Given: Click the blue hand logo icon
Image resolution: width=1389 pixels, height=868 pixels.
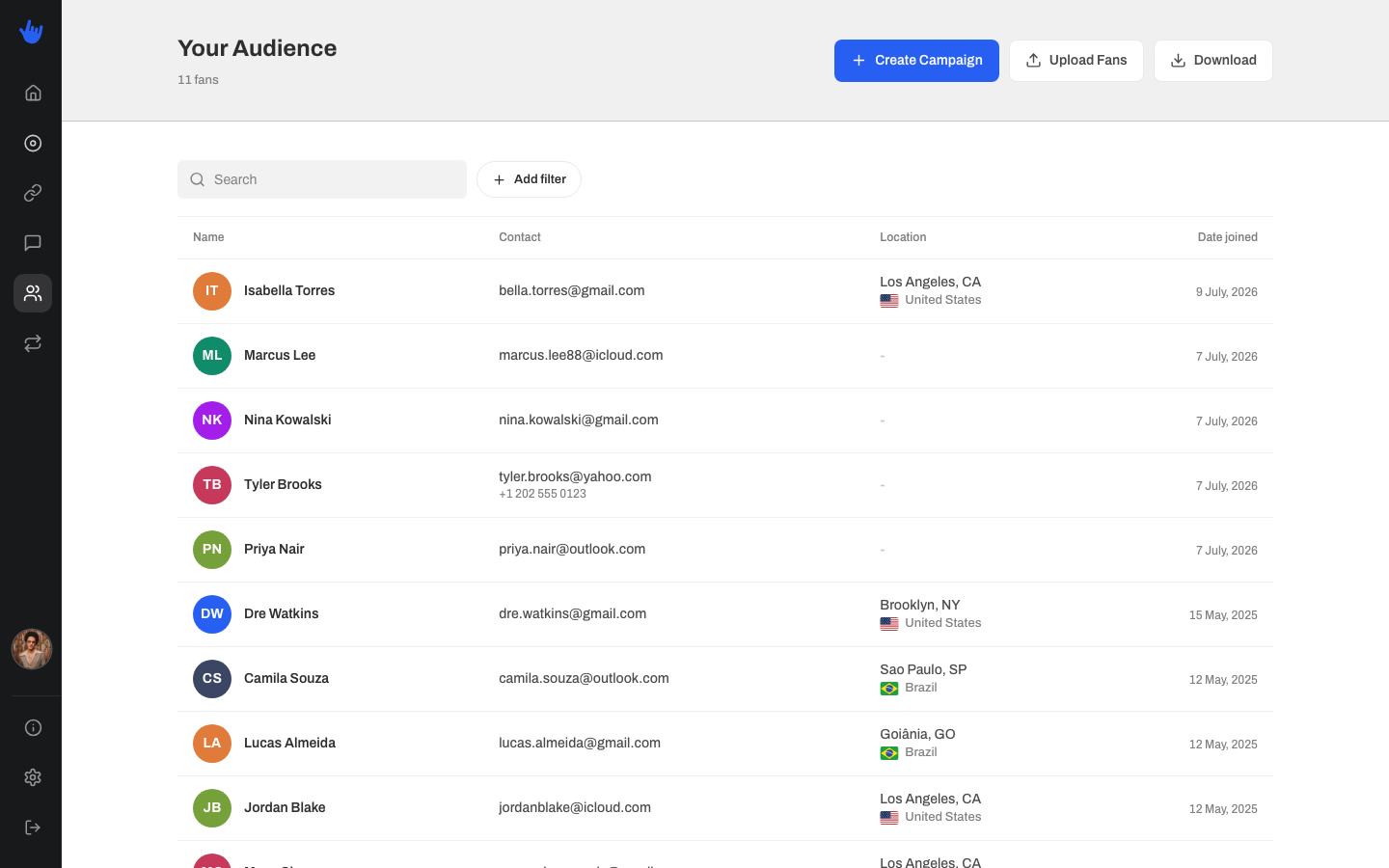Looking at the screenshot, I should [x=31, y=32].
